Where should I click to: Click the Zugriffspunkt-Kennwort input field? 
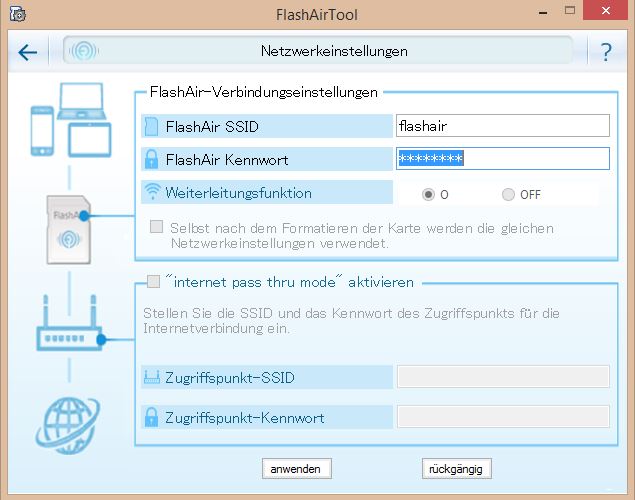tap(502, 417)
